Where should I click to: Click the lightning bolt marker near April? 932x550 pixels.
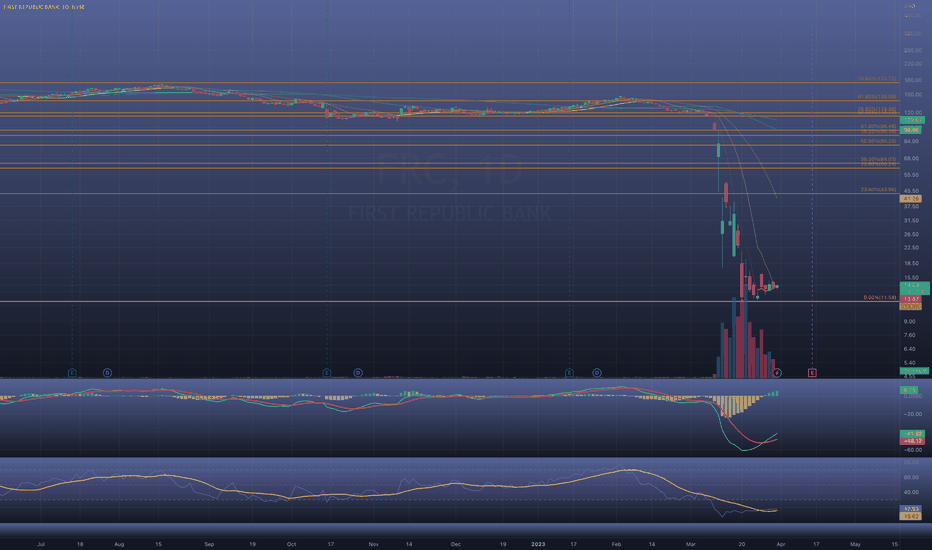(x=777, y=373)
